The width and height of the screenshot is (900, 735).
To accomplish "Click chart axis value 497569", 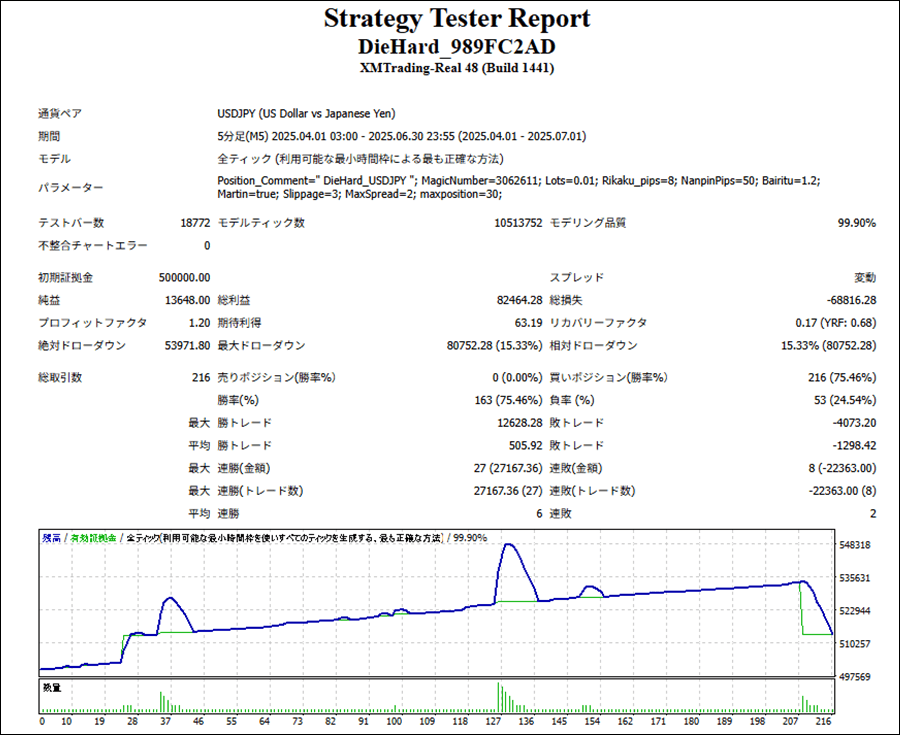I will click(855, 676).
